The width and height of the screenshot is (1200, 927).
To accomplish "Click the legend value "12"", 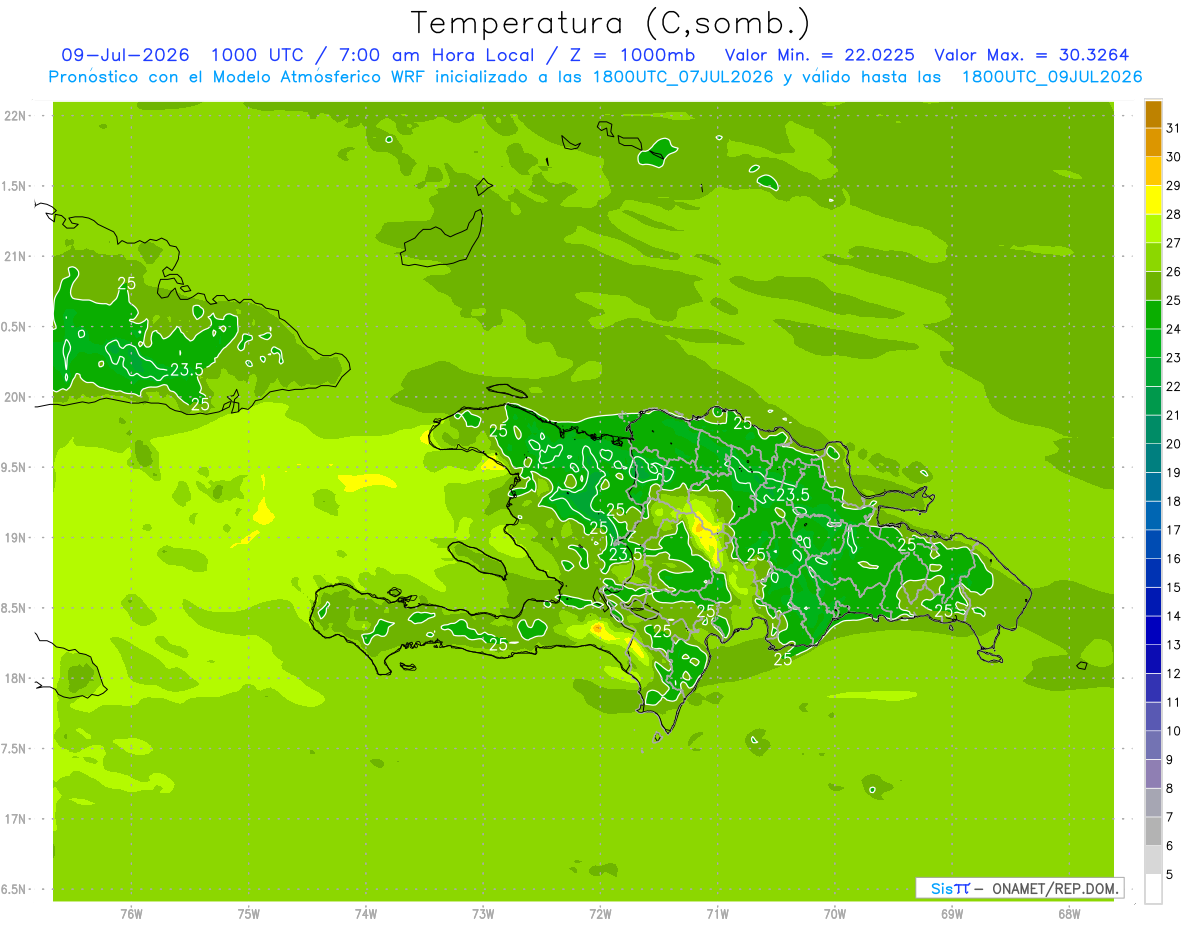I will click(x=1174, y=674).
